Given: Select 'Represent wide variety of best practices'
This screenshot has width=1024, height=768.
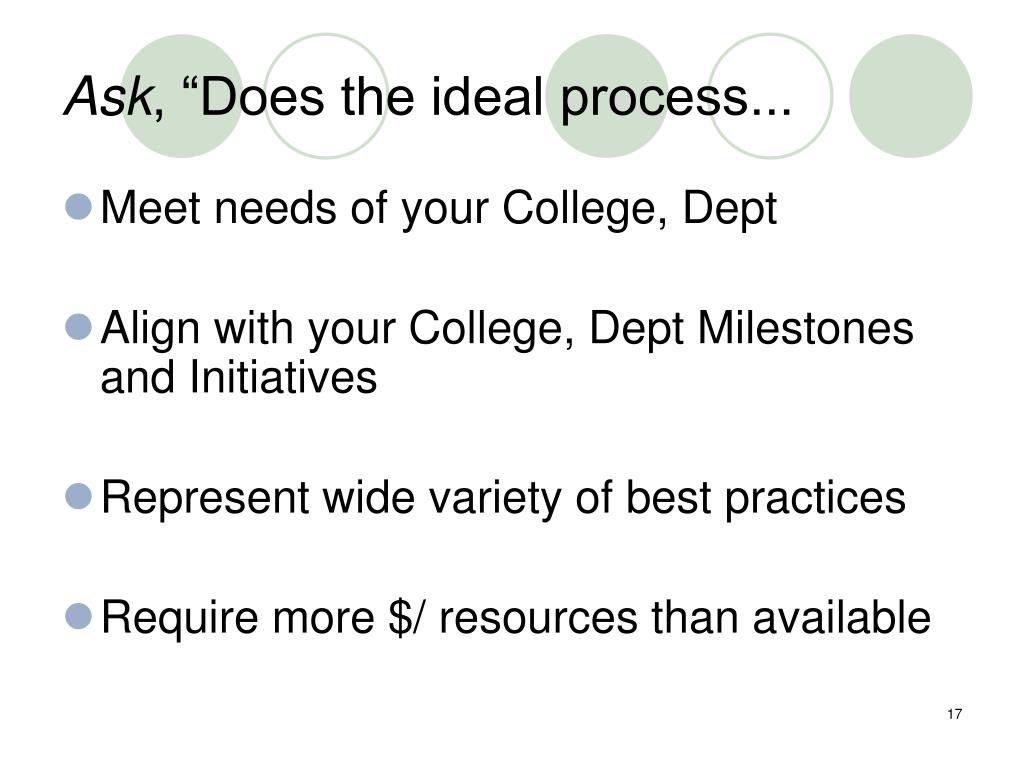Looking at the screenshot, I should pos(504,500).
